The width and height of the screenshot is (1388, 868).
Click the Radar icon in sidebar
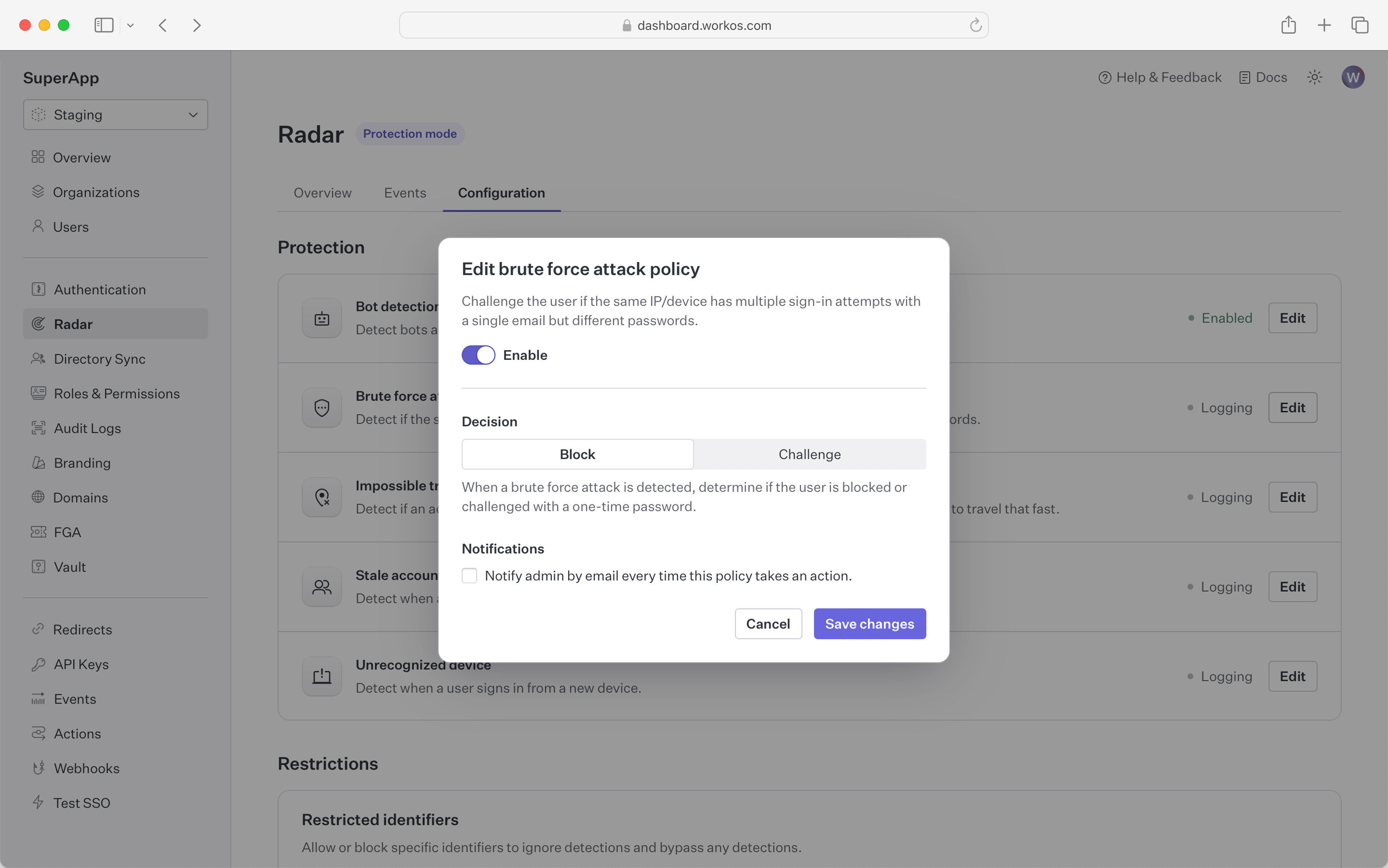point(39,324)
